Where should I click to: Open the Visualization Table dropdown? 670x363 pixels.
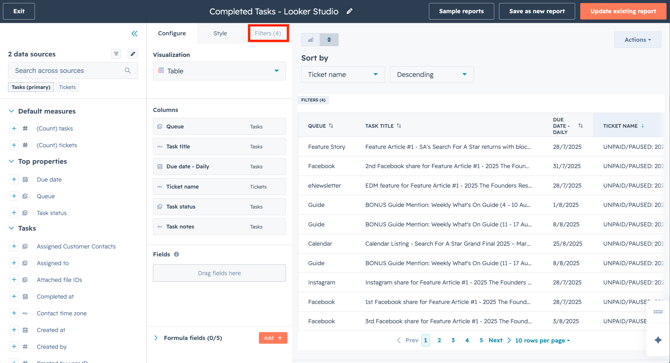pos(219,71)
